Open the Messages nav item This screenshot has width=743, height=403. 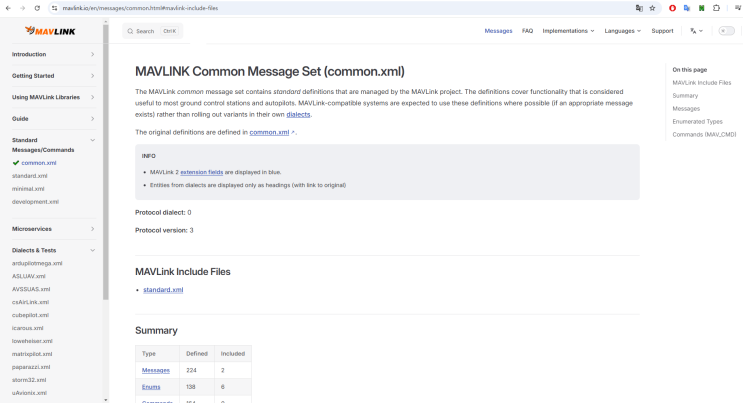498,31
